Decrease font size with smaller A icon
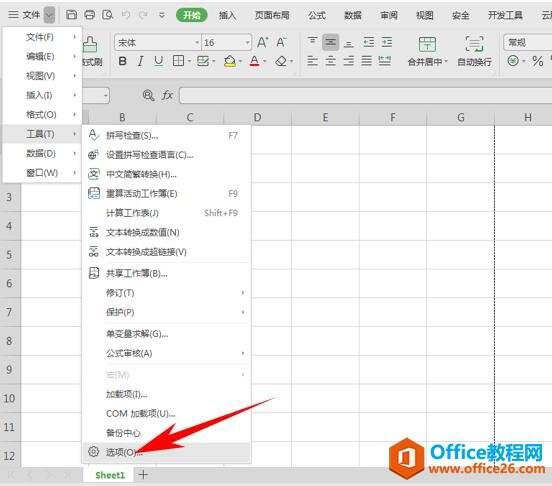Viewport: 552px width, 486px height. point(281,43)
